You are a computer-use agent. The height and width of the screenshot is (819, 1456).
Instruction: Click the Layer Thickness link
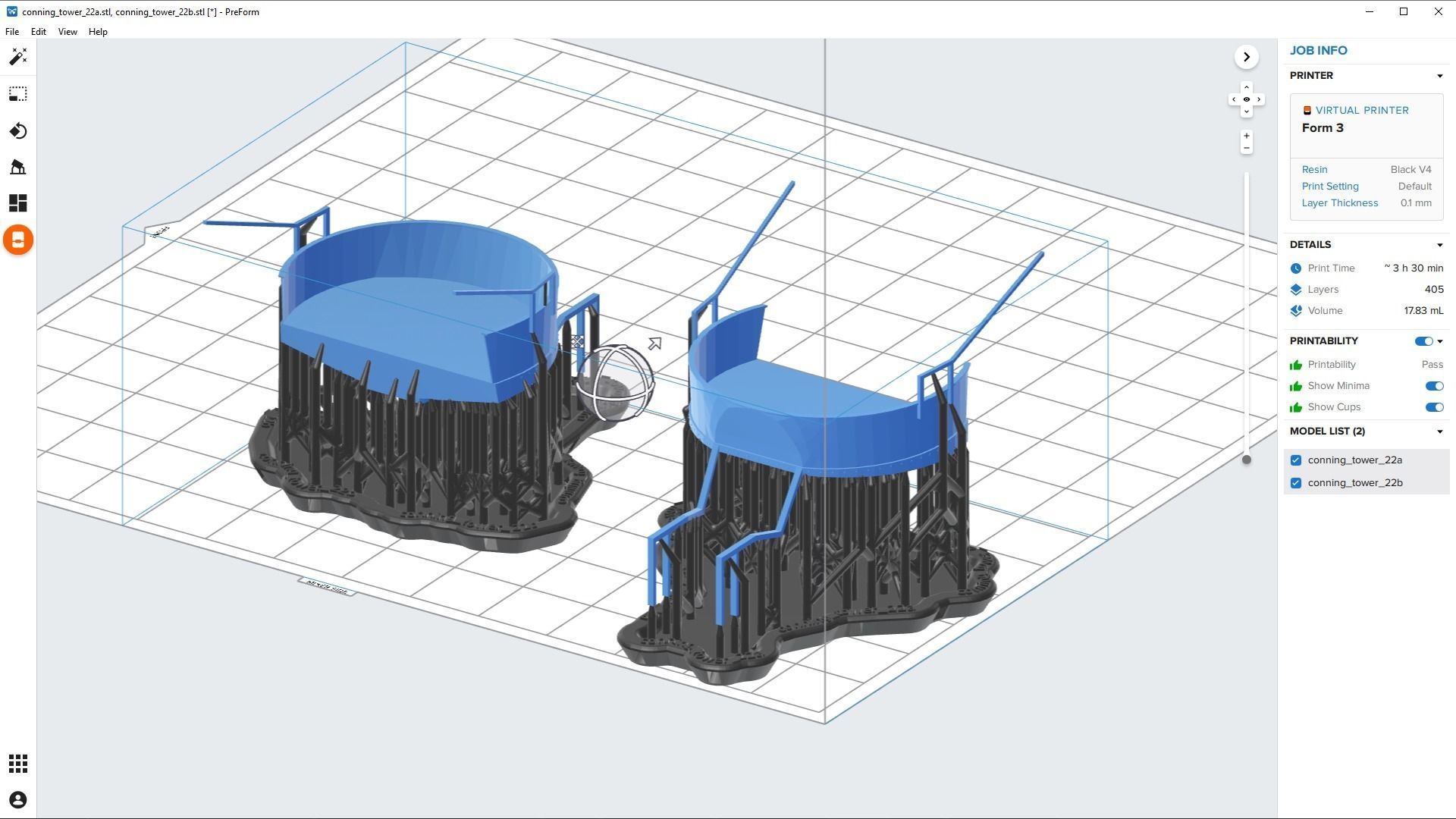tap(1340, 203)
